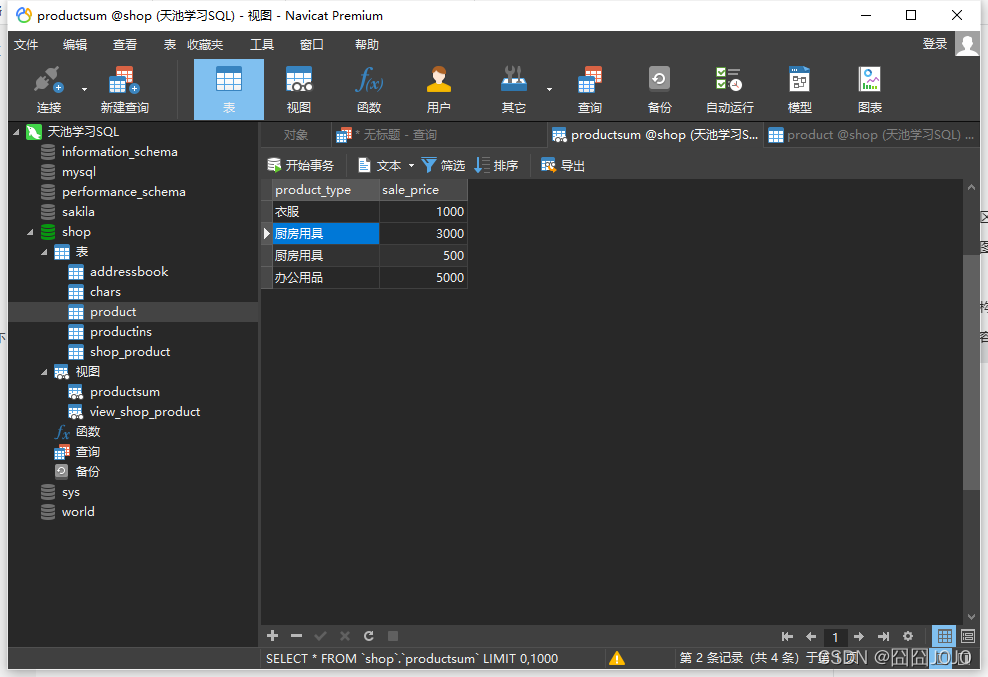Open the 收藏夹 menu
Image resolution: width=988 pixels, height=677 pixels.
205,45
